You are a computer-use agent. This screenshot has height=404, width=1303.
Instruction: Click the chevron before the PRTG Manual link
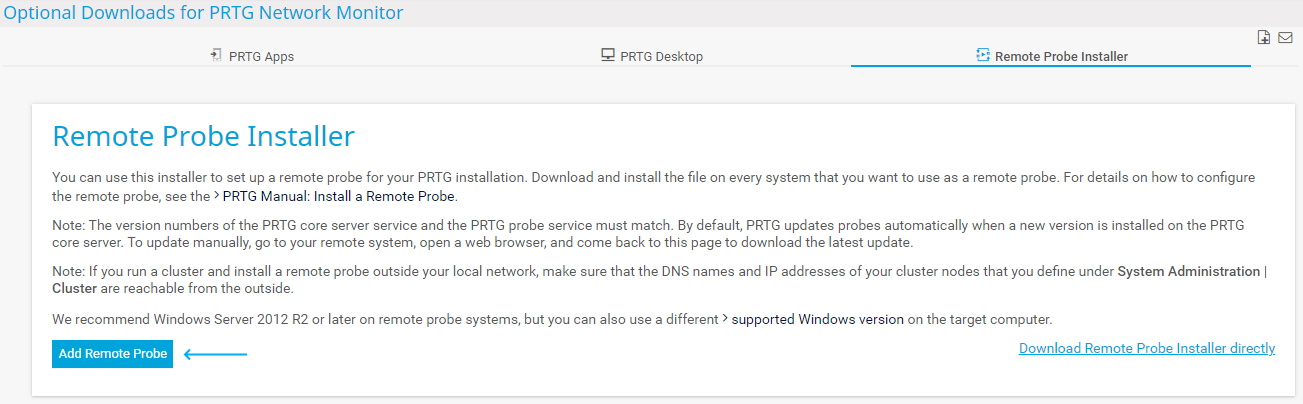tap(217, 195)
